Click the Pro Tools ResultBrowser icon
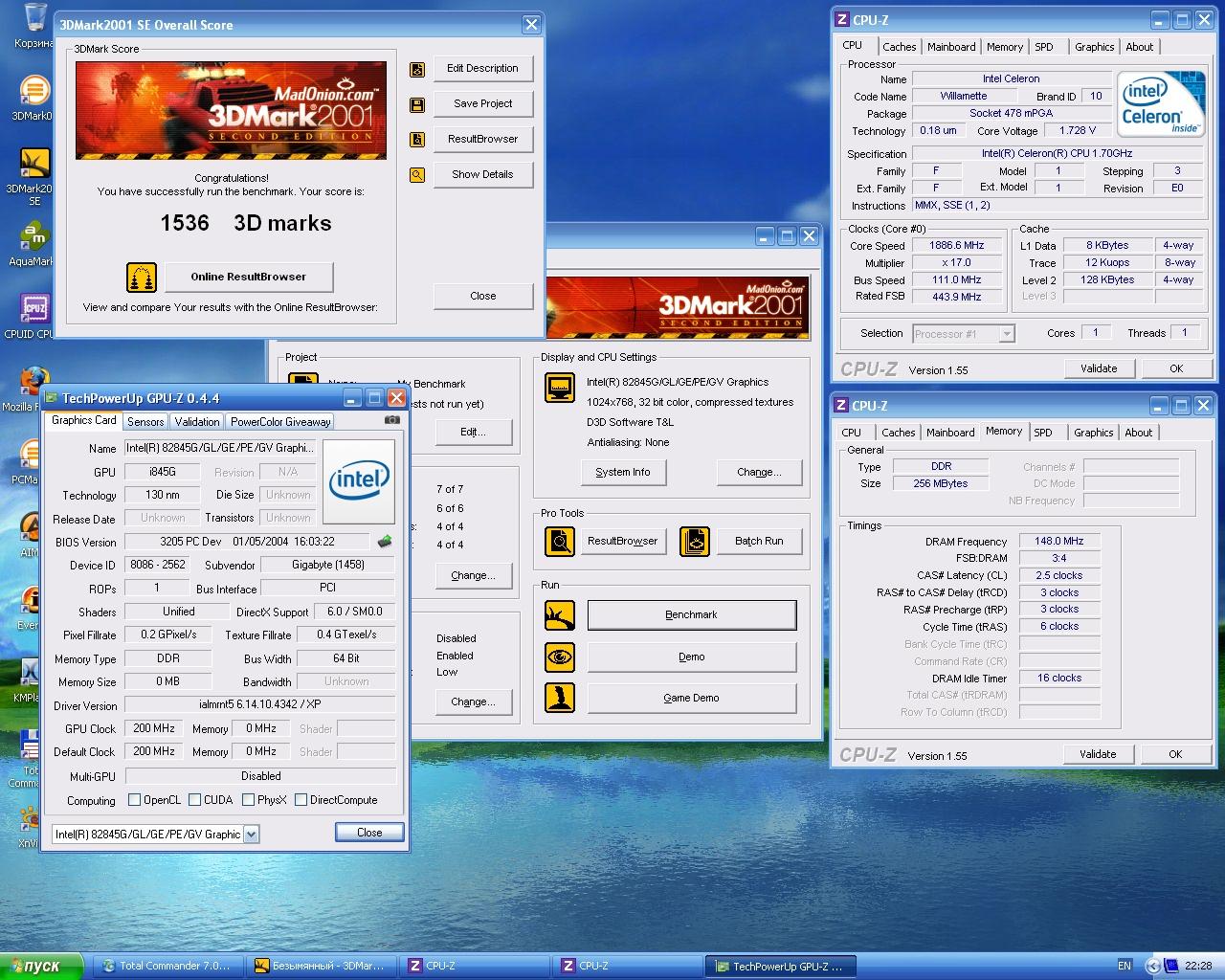The width and height of the screenshot is (1225, 980). pyautogui.click(x=560, y=542)
